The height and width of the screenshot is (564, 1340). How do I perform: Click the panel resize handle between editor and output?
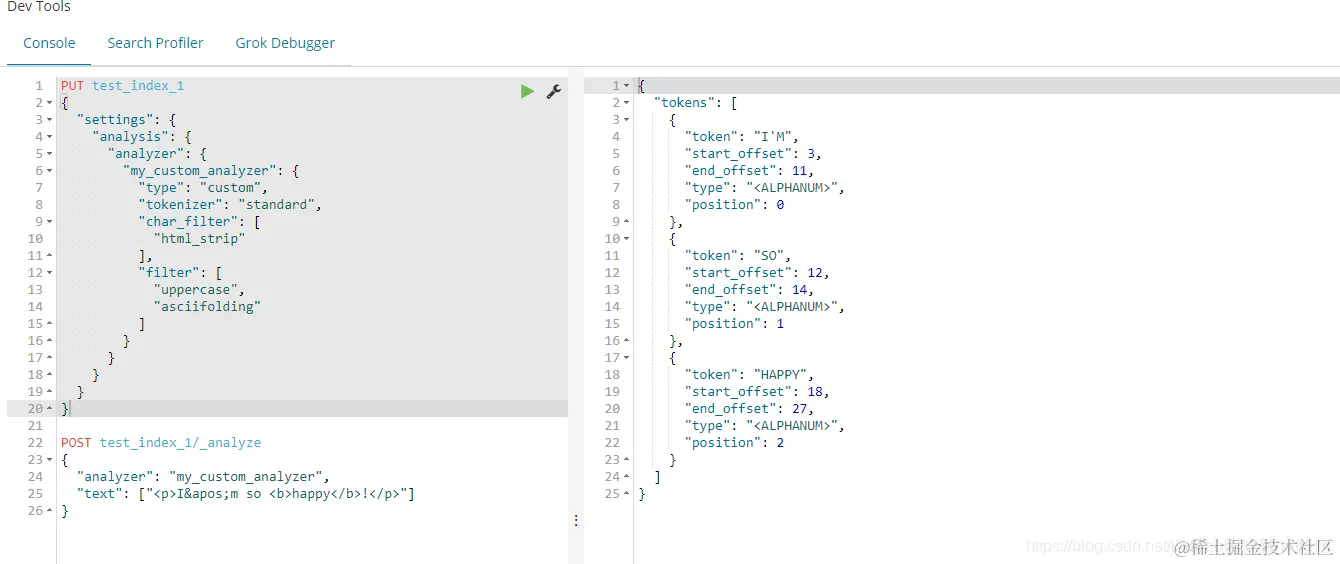tap(575, 521)
